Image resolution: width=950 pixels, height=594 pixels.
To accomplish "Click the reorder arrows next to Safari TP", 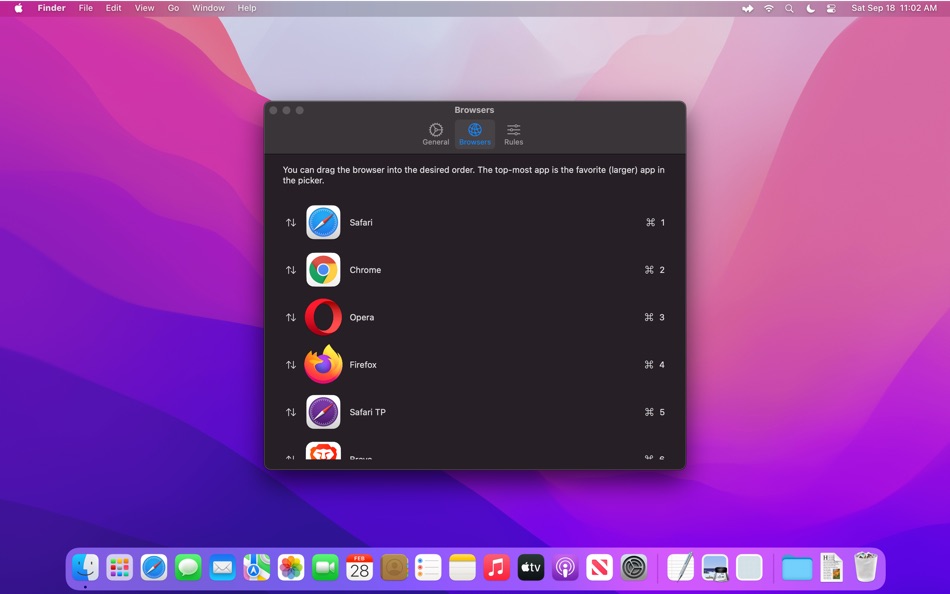I will pyautogui.click(x=291, y=412).
